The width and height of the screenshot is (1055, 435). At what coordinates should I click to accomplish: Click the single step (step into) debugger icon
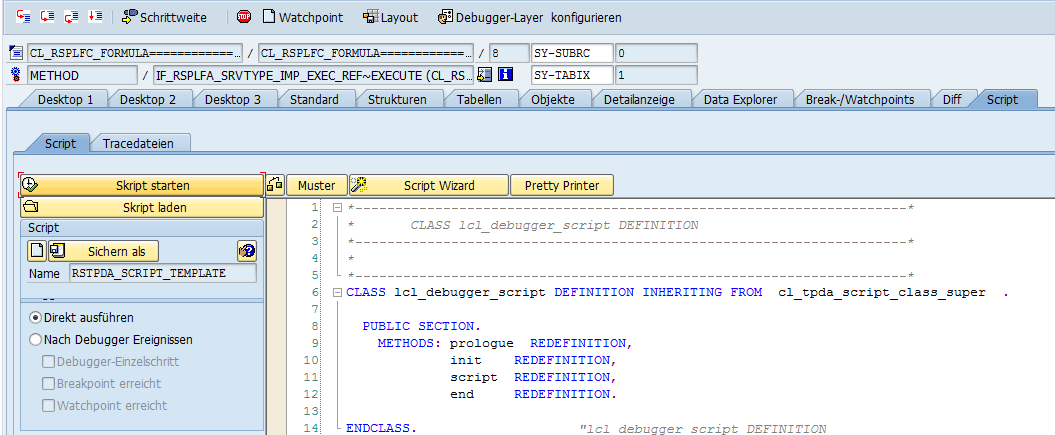(x=22, y=16)
